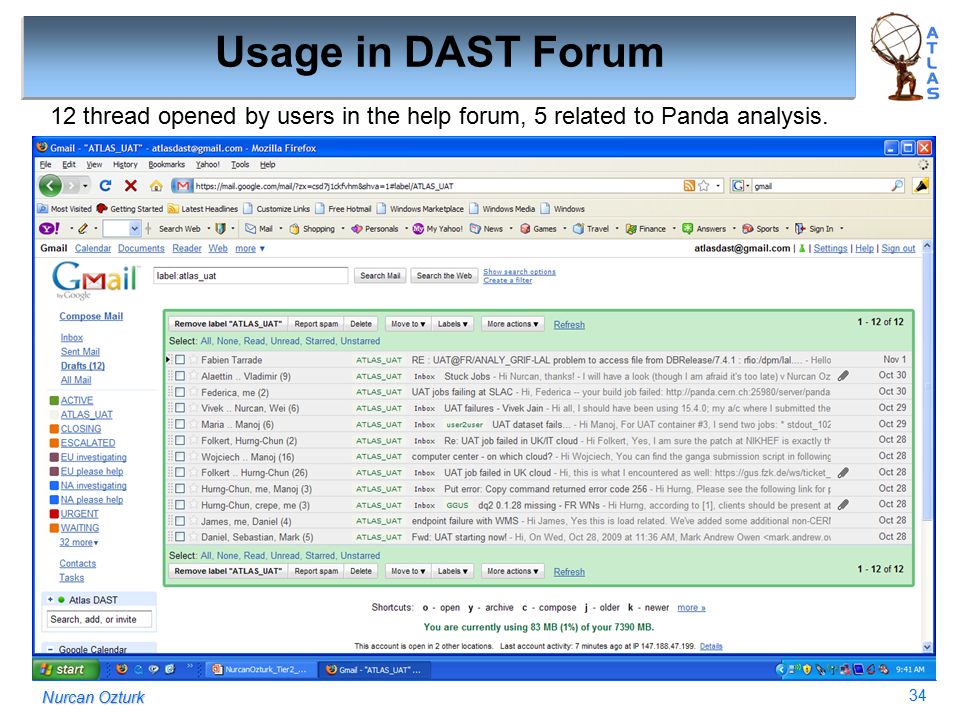Open the Yahoo toolbar search box dropdown

pyautogui.click(x=135, y=229)
